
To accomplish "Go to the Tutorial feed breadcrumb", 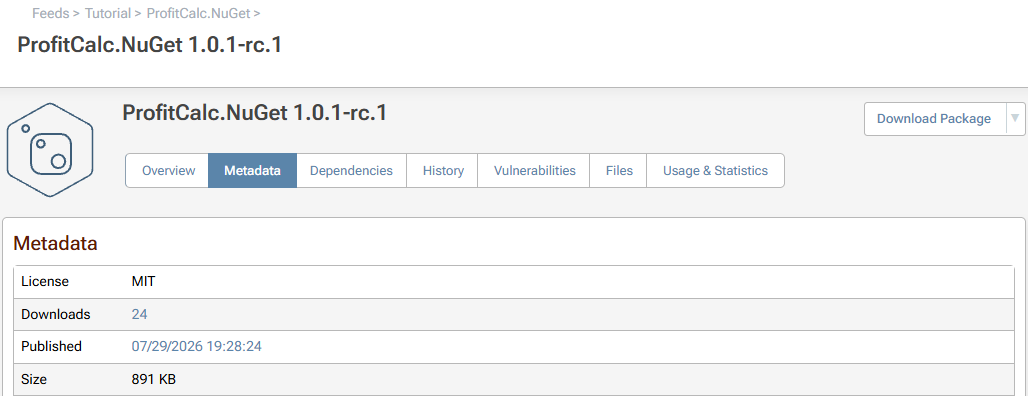I will tap(108, 13).
